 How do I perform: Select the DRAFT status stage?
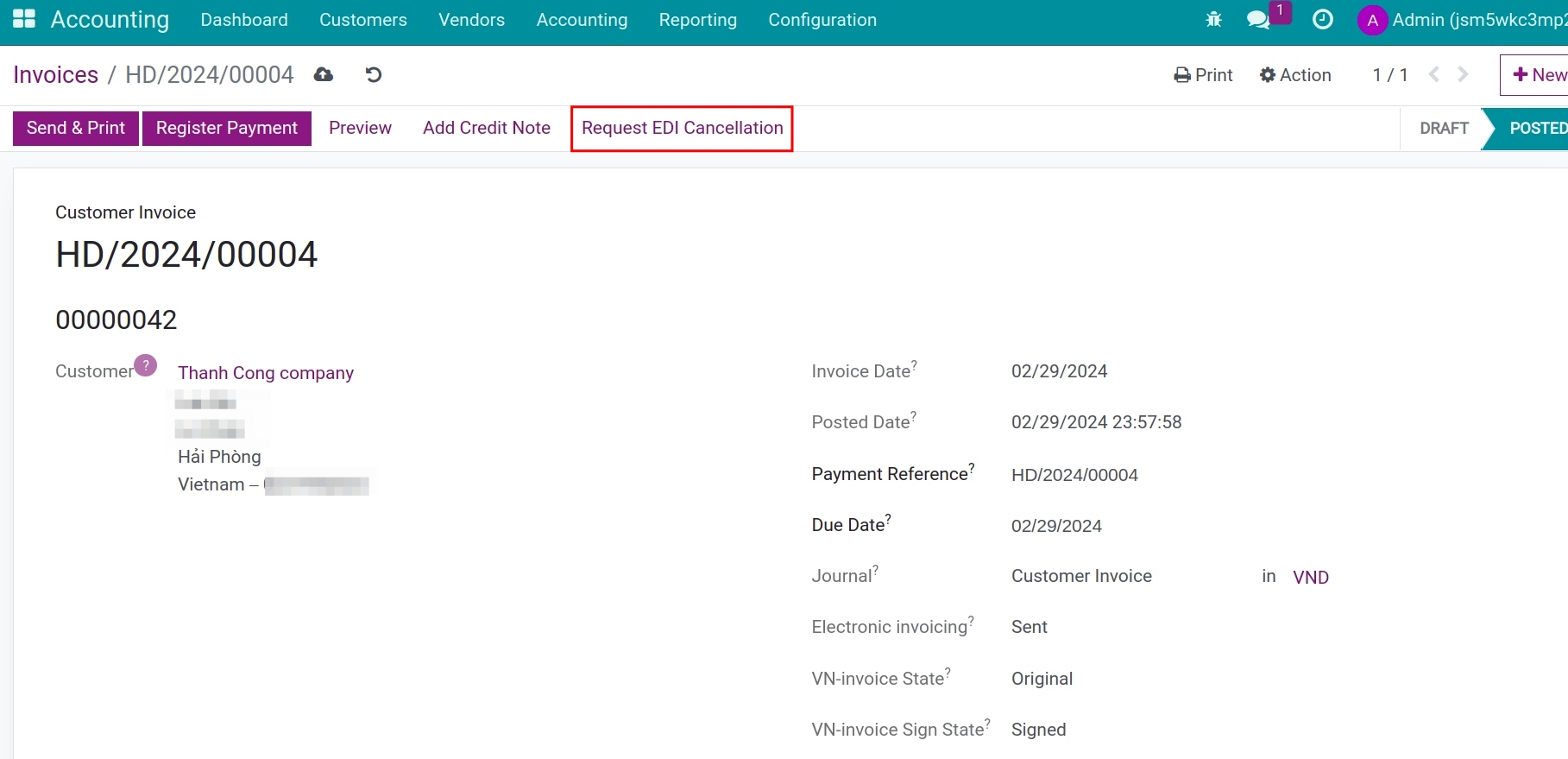tap(1444, 129)
